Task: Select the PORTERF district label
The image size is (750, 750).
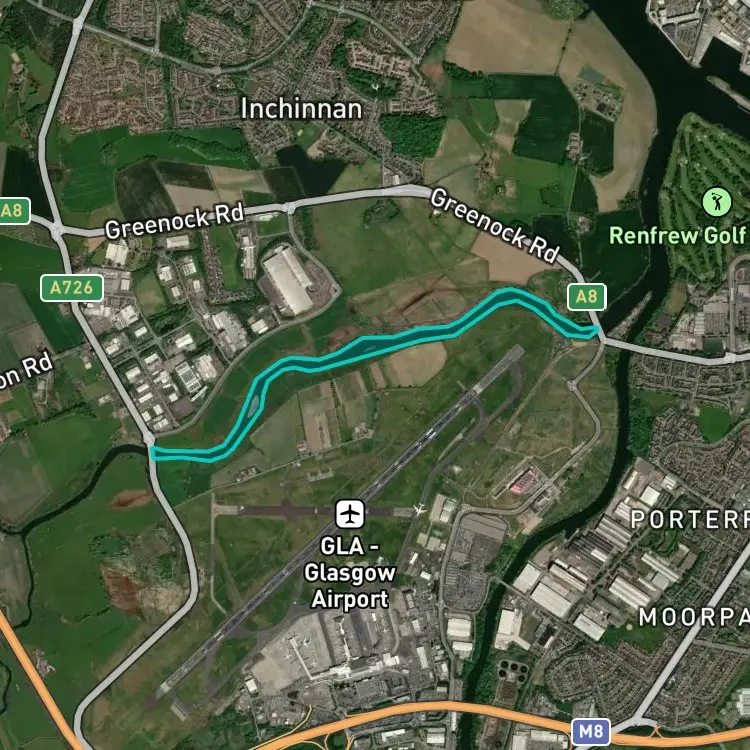Action: (690, 519)
